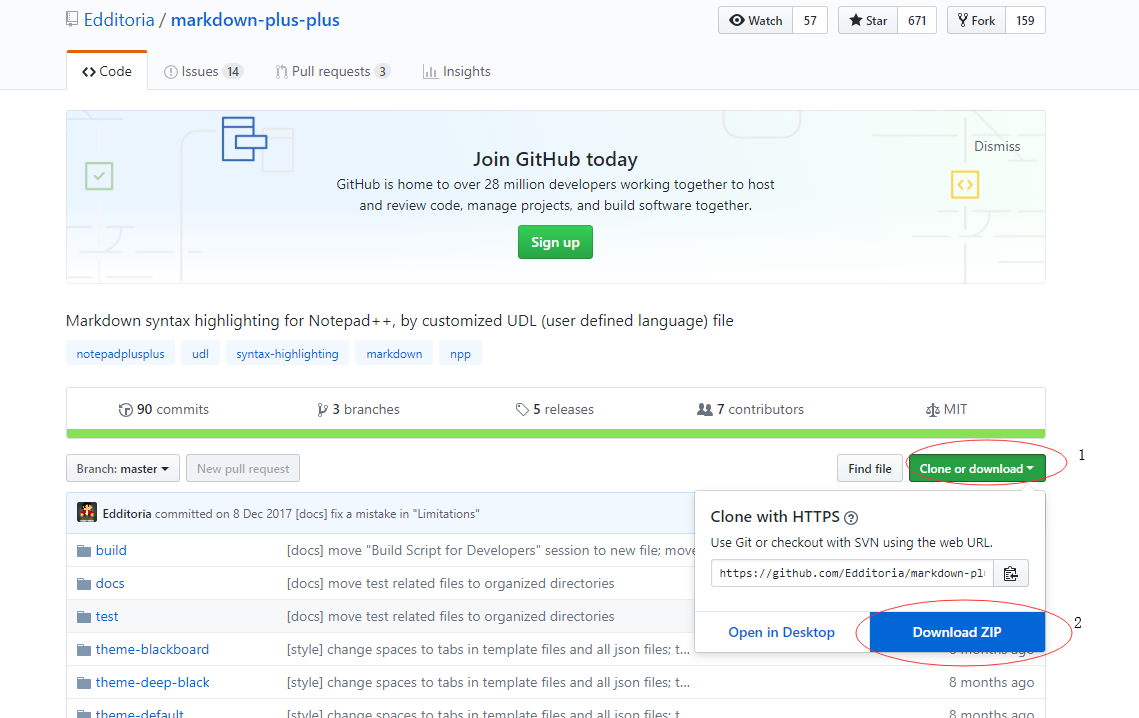Viewport: 1139px width, 718px height.
Task: Click the npp topic tag
Action: click(x=460, y=354)
